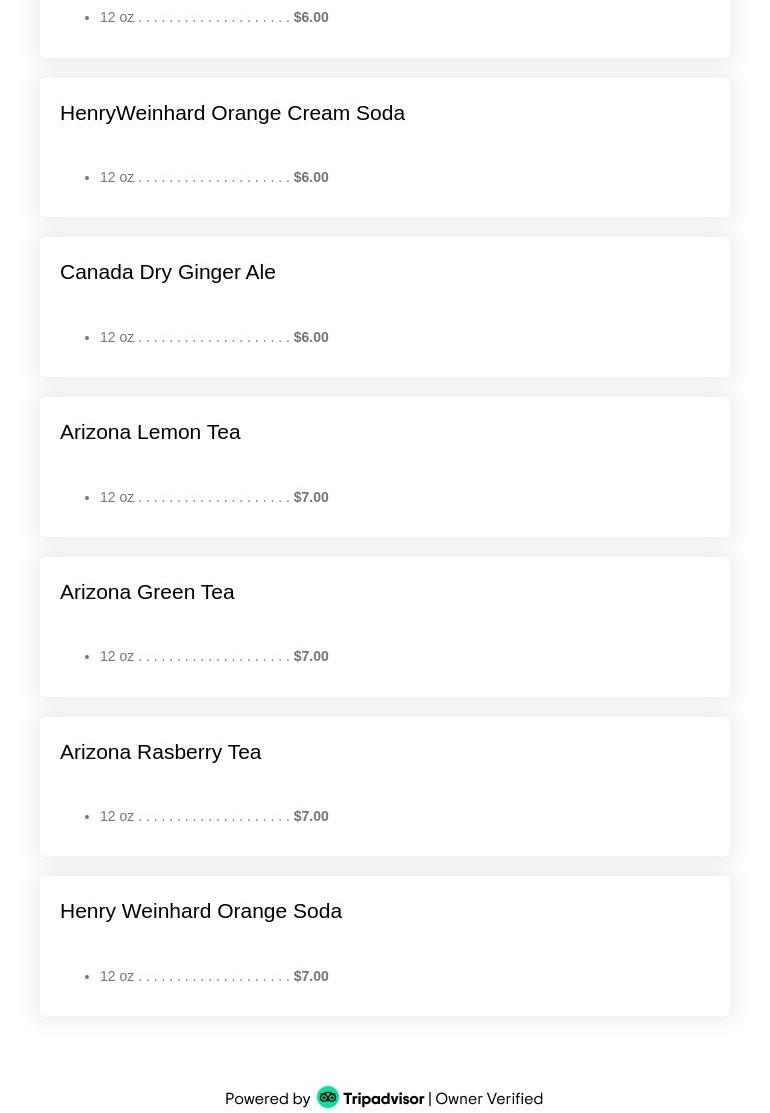Screen dimensions: 770x1113
Task: Click the $7.00 price under Arizona Lemon Tea
Action: pyautogui.click(x=311, y=497)
